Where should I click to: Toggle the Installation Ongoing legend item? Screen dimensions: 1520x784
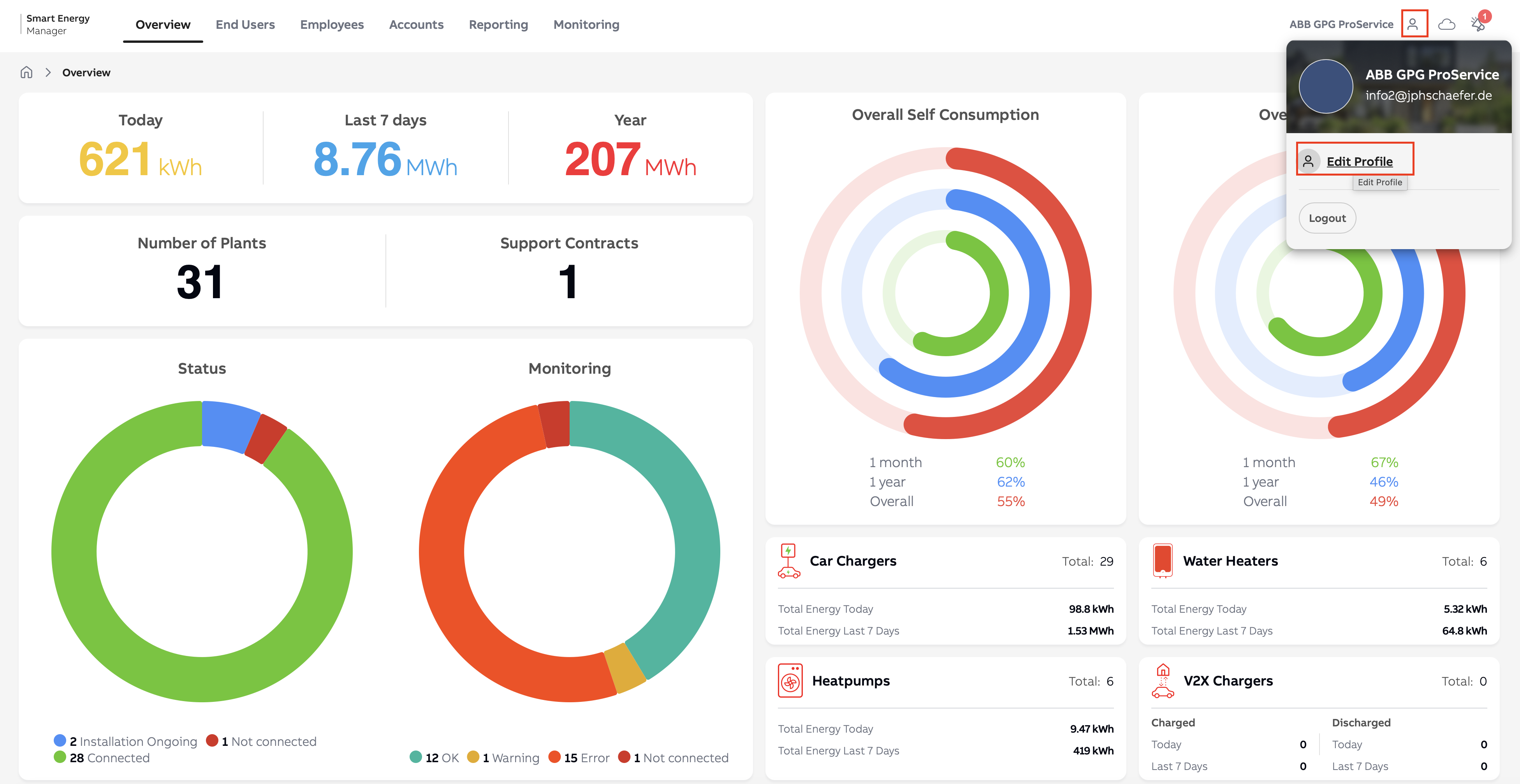125,741
